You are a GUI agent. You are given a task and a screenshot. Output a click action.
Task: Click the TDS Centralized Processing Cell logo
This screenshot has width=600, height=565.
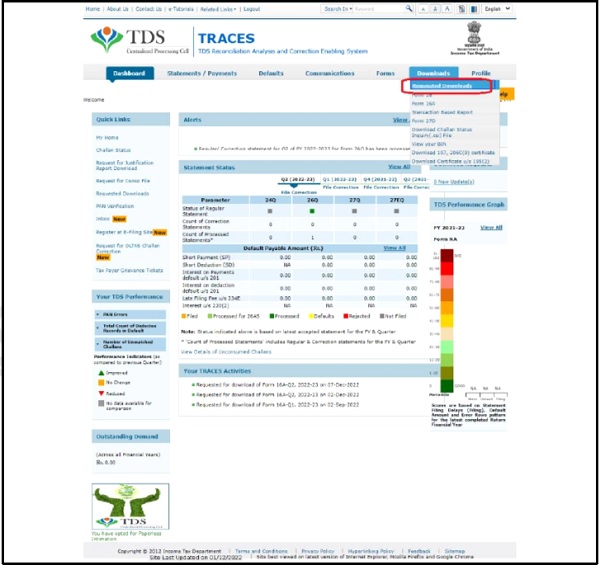[x=139, y=40]
